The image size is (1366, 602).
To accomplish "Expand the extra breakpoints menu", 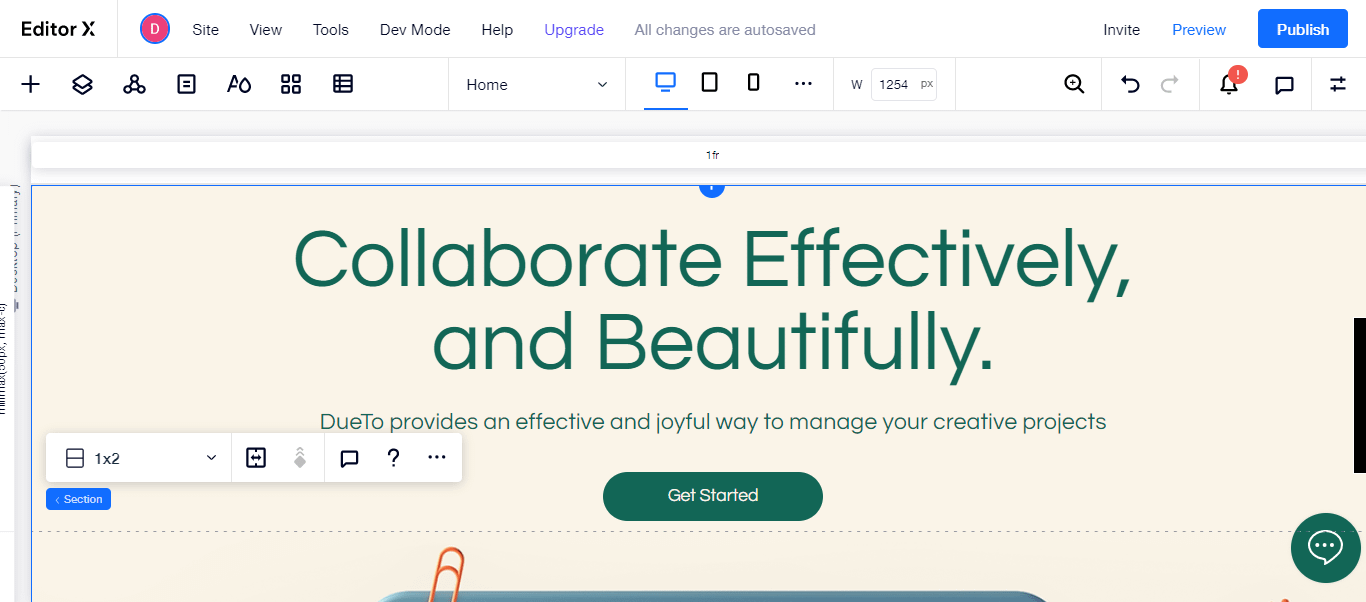I will [x=804, y=84].
